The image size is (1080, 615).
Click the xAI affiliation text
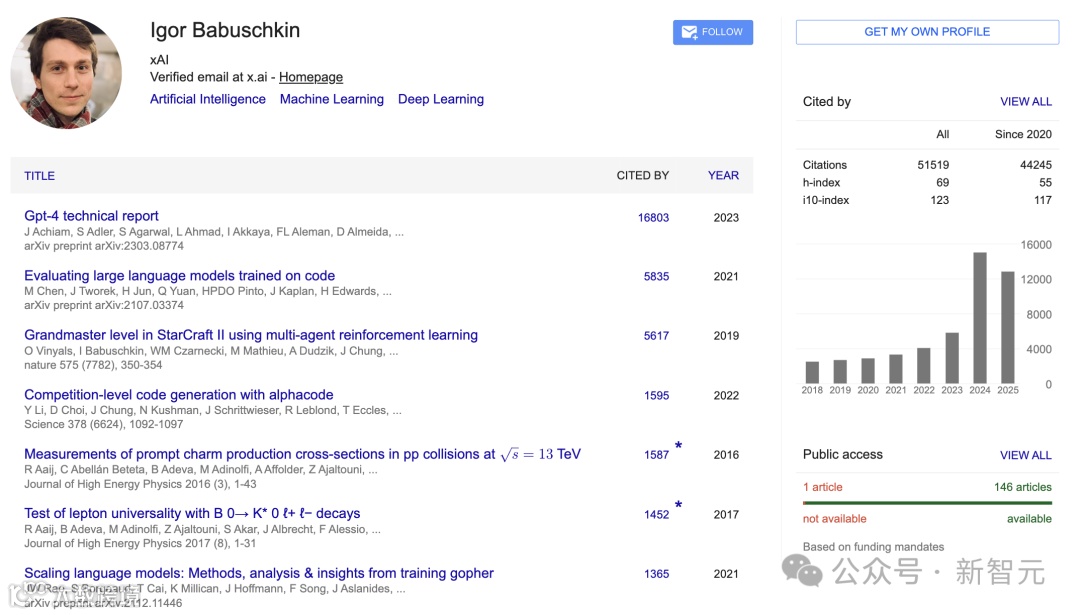tap(159, 60)
